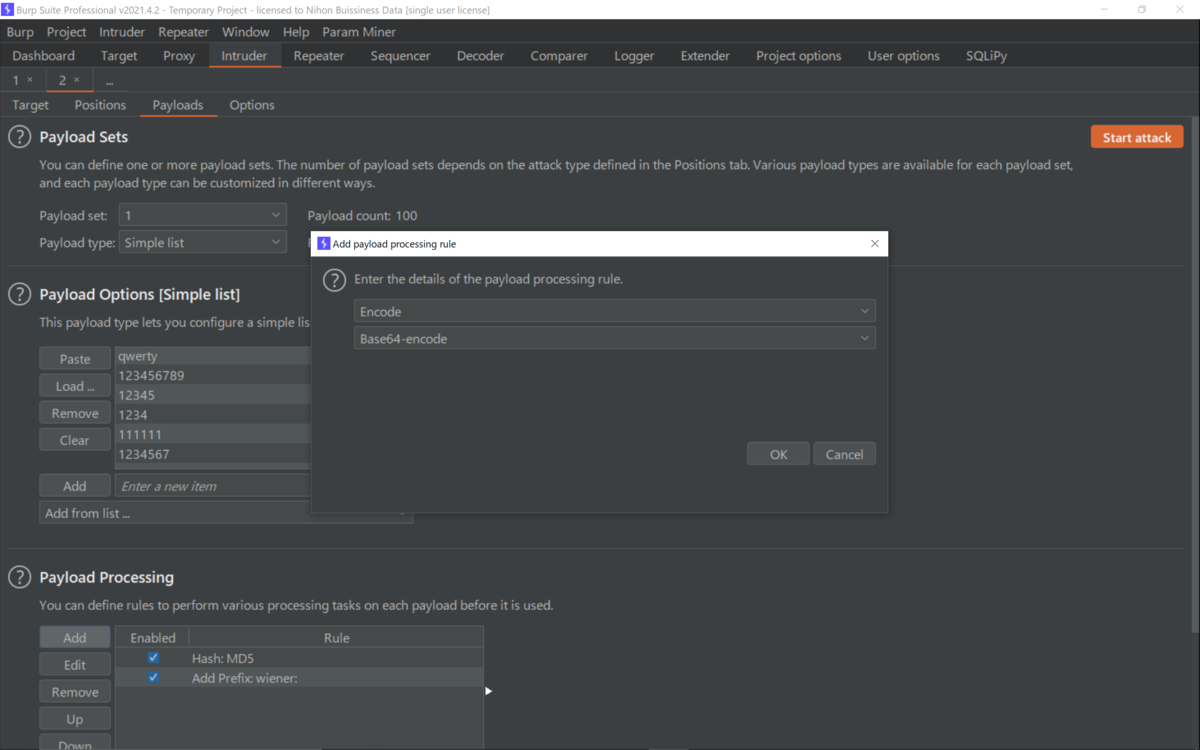This screenshot has height=750, width=1200.
Task: Close Intruder attack tab 2
Action: [x=77, y=80]
